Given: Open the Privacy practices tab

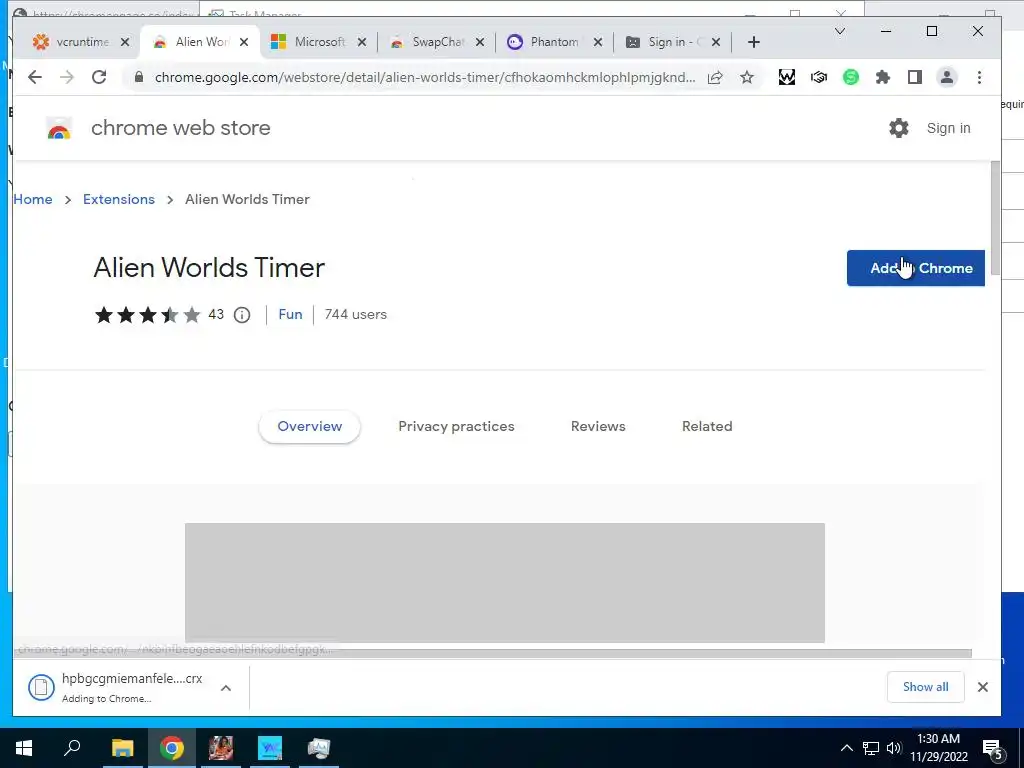Looking at the screenshot, I should (x=456, y=426).
